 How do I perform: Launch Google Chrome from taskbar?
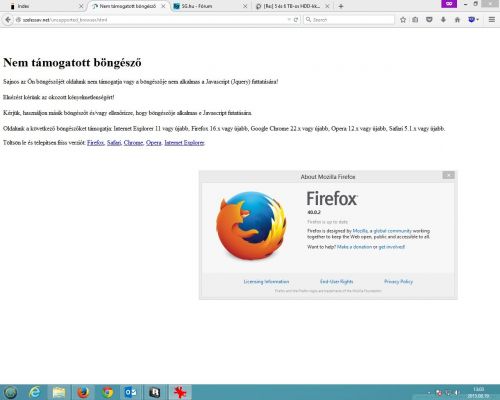[x=107, y=392]
